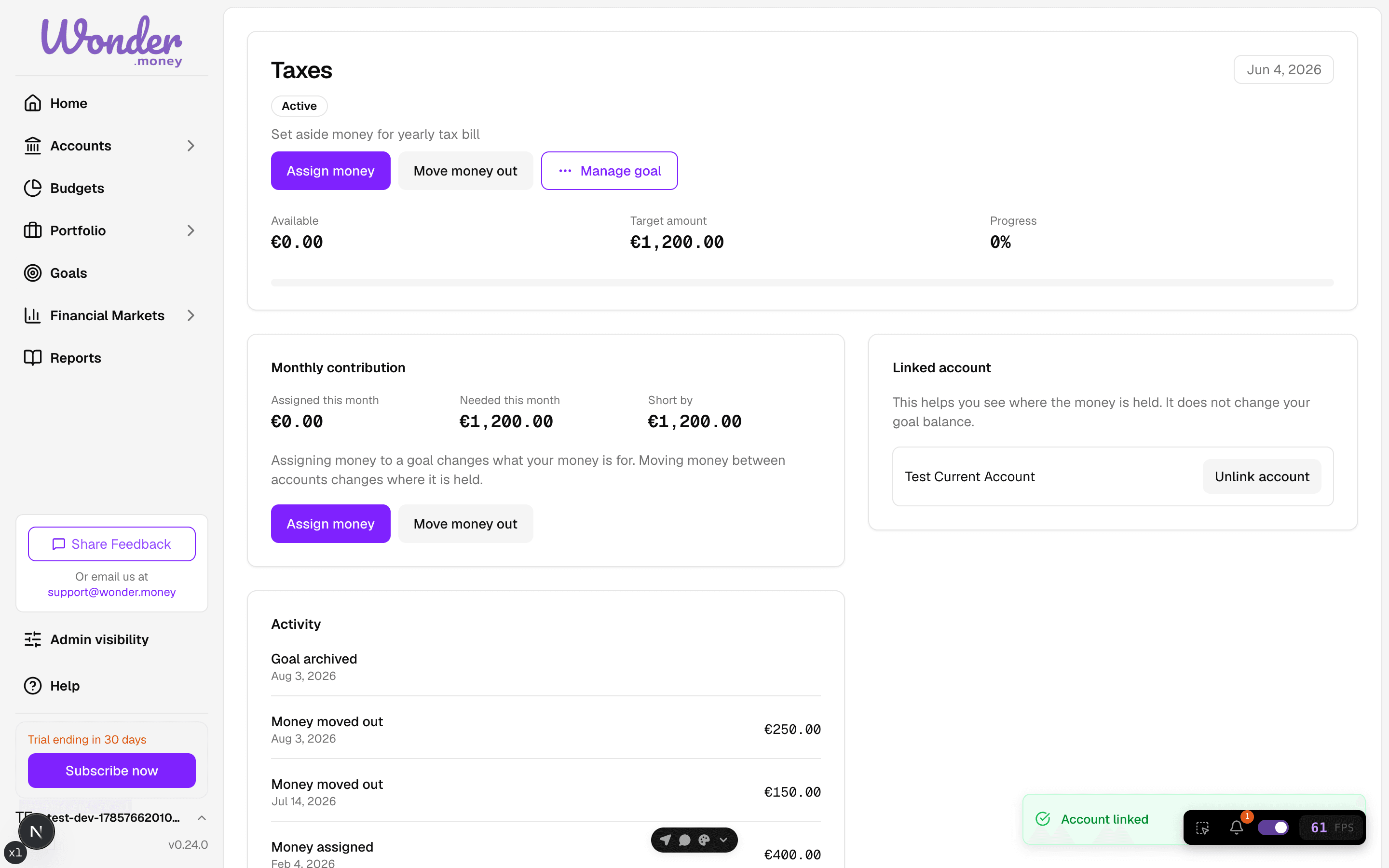Open the notification bell with badge
This screenshot has height=868, width=1389.
1237,827
